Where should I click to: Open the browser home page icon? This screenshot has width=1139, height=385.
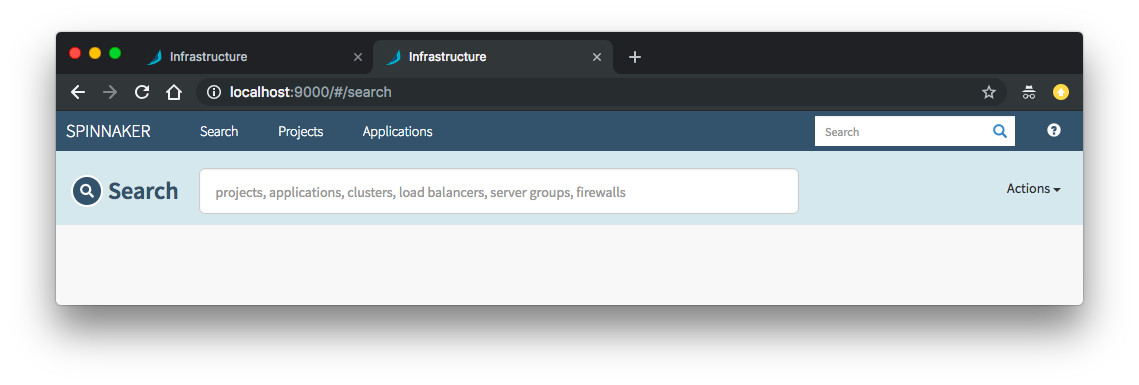174,92
